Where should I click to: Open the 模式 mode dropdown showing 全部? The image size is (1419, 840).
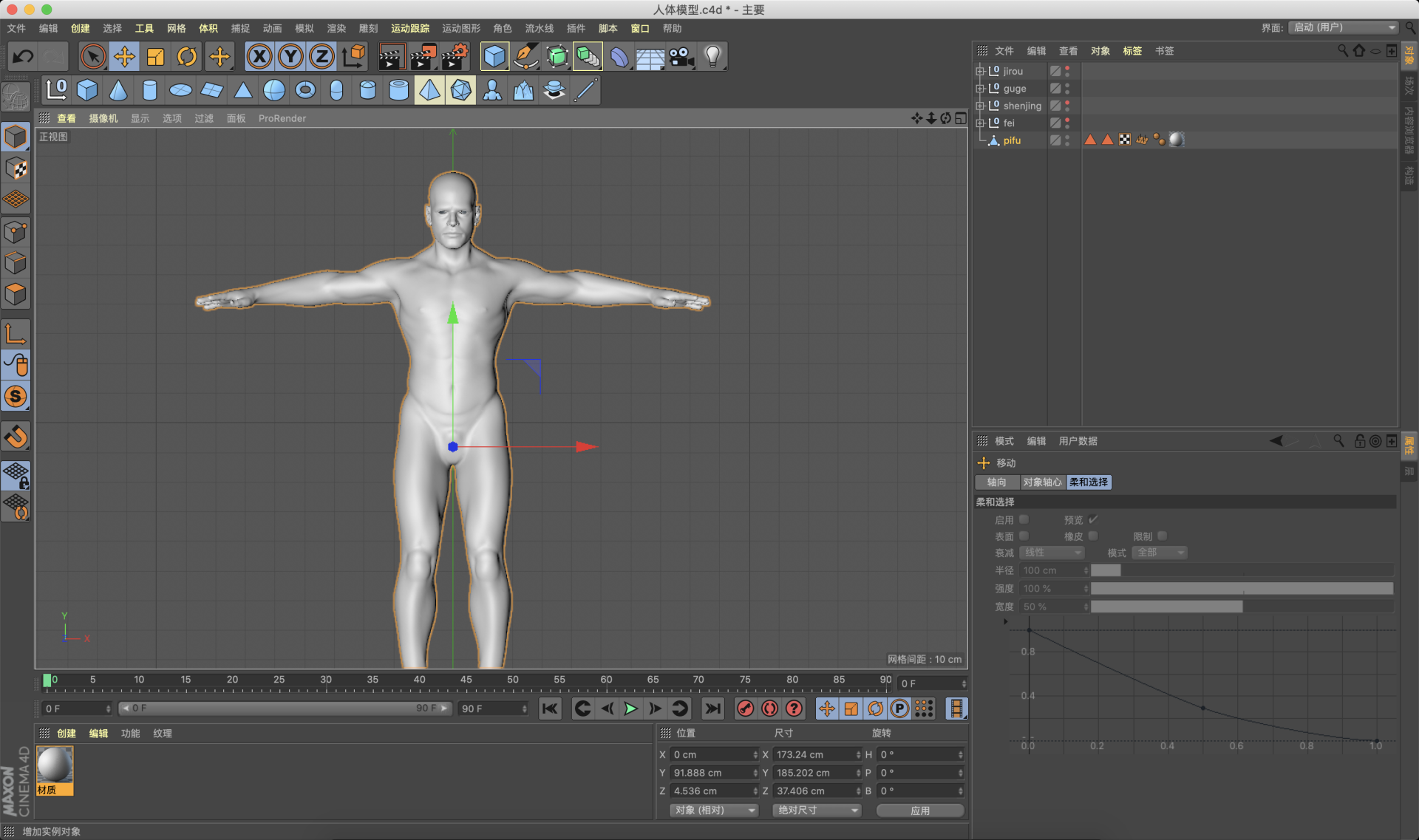(1159, 553)
